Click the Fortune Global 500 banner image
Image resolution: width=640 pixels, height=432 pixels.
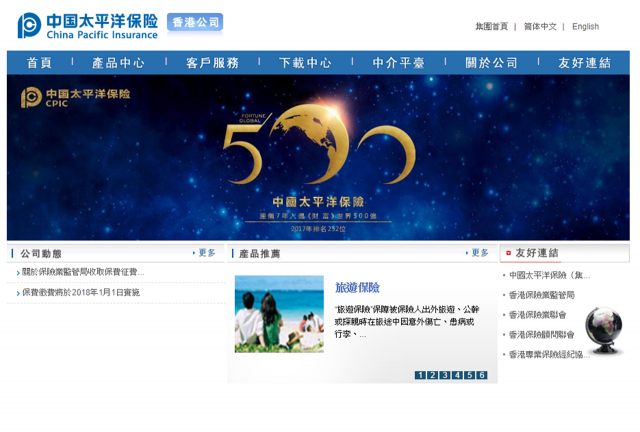[x=318, y=158]
